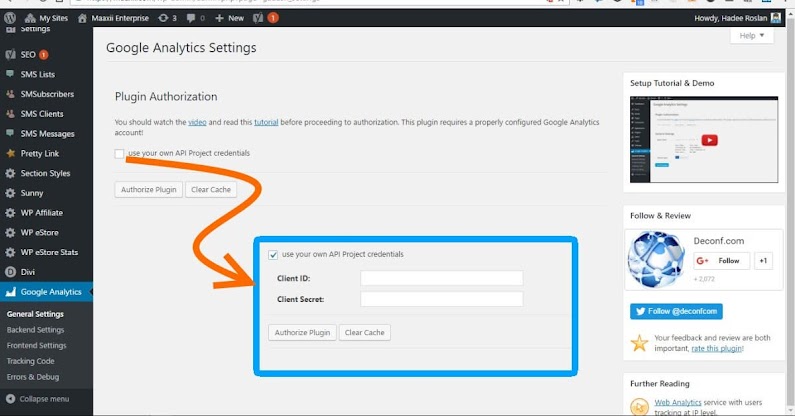Click the Setup Tutorial & Demo heading
This screenshot has width=795, height=416.
click(x=672, y=83)
